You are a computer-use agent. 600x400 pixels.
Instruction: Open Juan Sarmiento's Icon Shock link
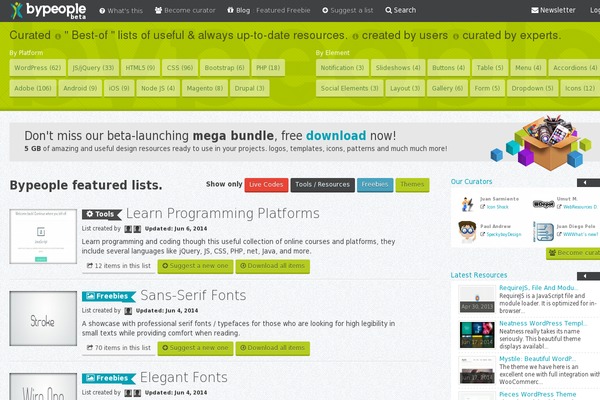point(497,207)
